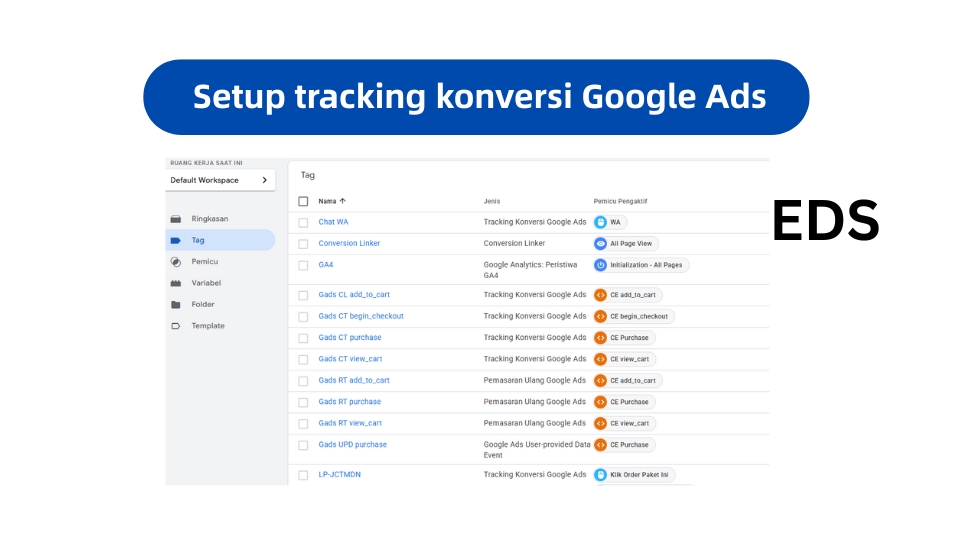
Task: Click the Template label icon in sidebar
Action: pyautogui.click(x=176, y=326)
